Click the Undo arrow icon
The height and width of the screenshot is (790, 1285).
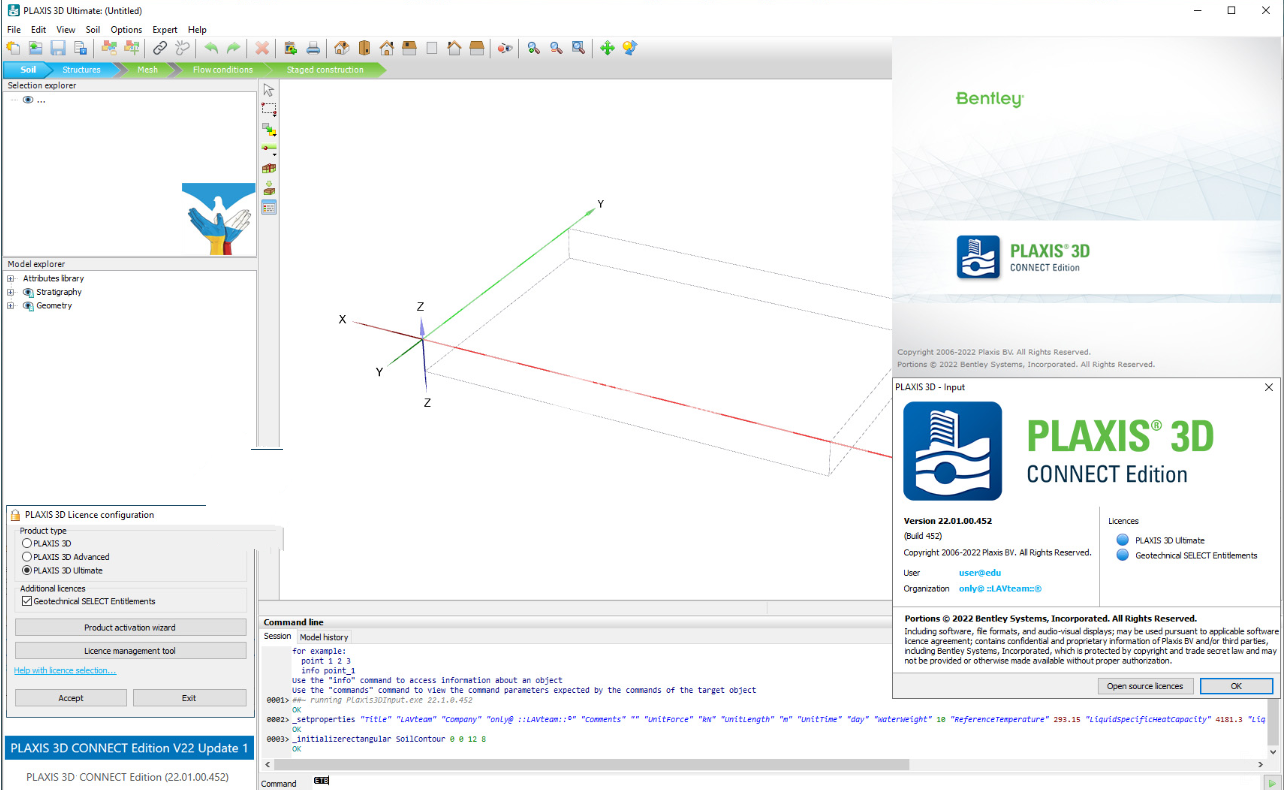(x=211, y=48)
